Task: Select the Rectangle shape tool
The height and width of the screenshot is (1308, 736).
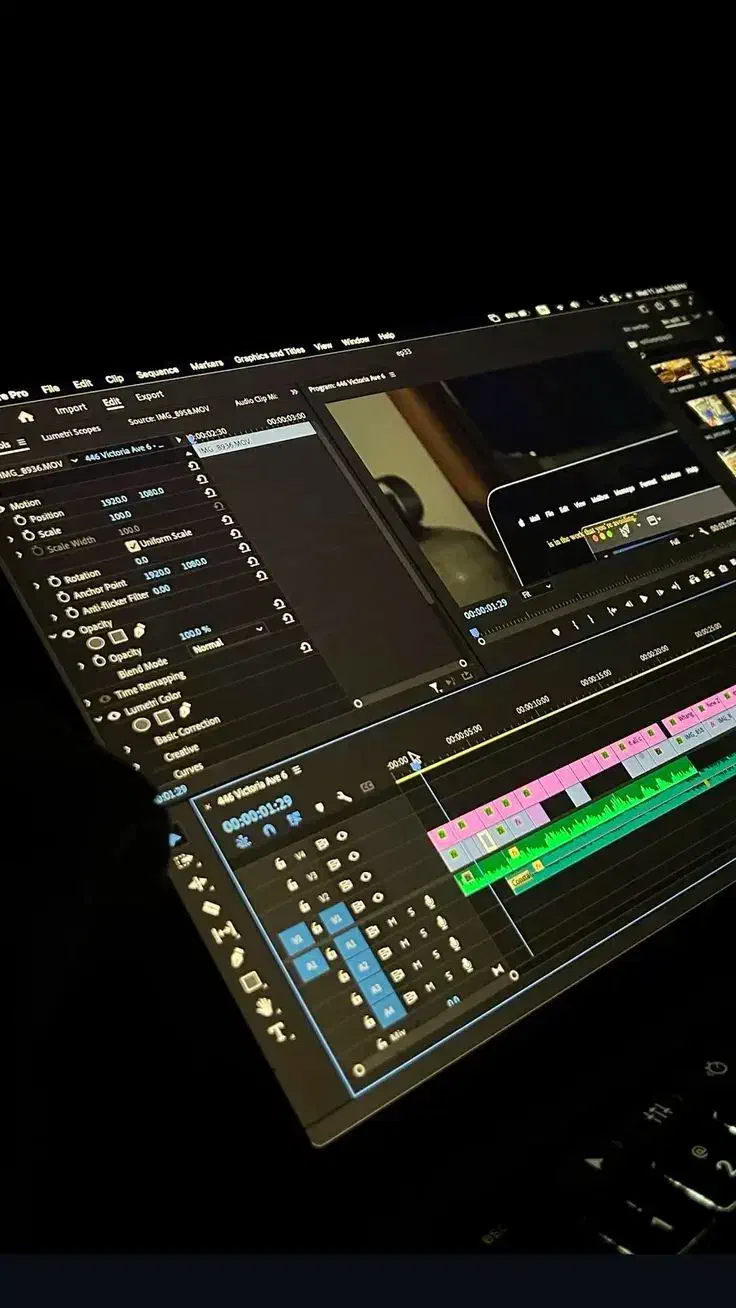Action: (x=250, y=981)
